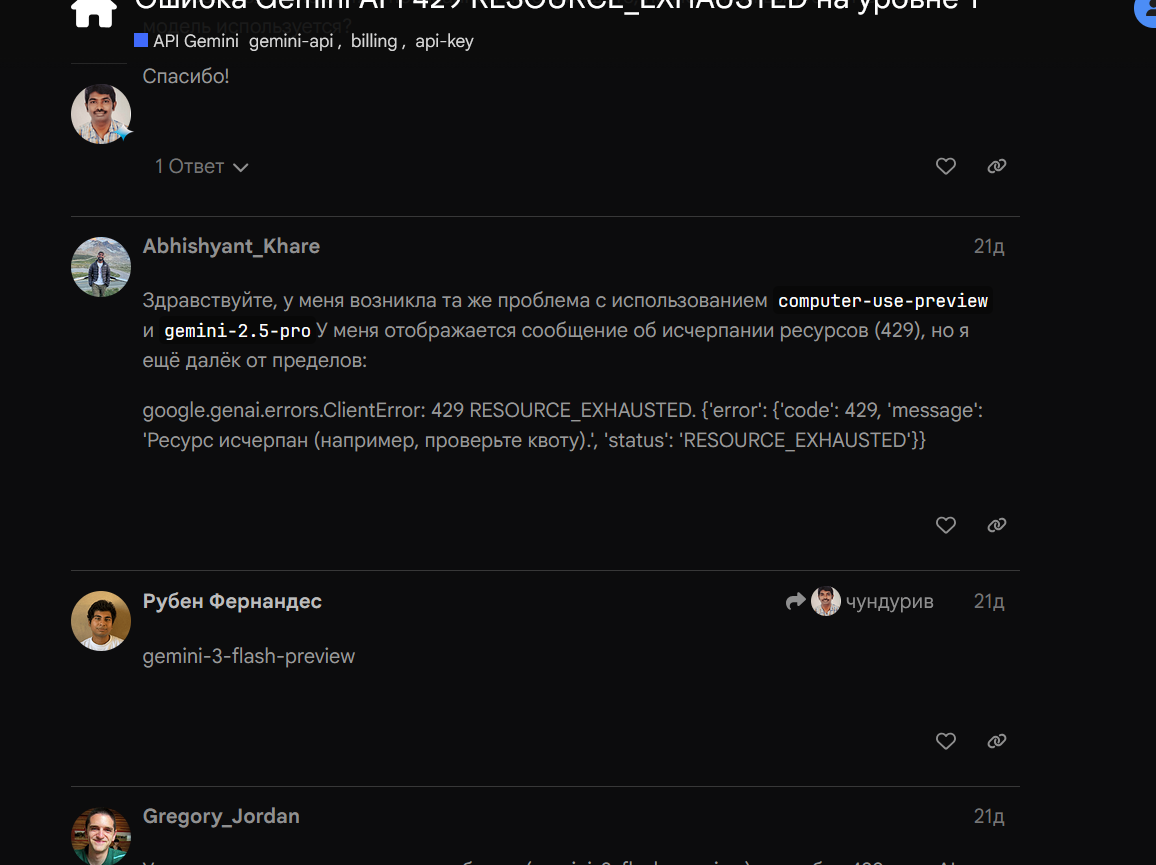Copy link to Рубен Фернандес's post
Image resolution: width=1156 pixels, height=865 pixels.
point(996,741)
